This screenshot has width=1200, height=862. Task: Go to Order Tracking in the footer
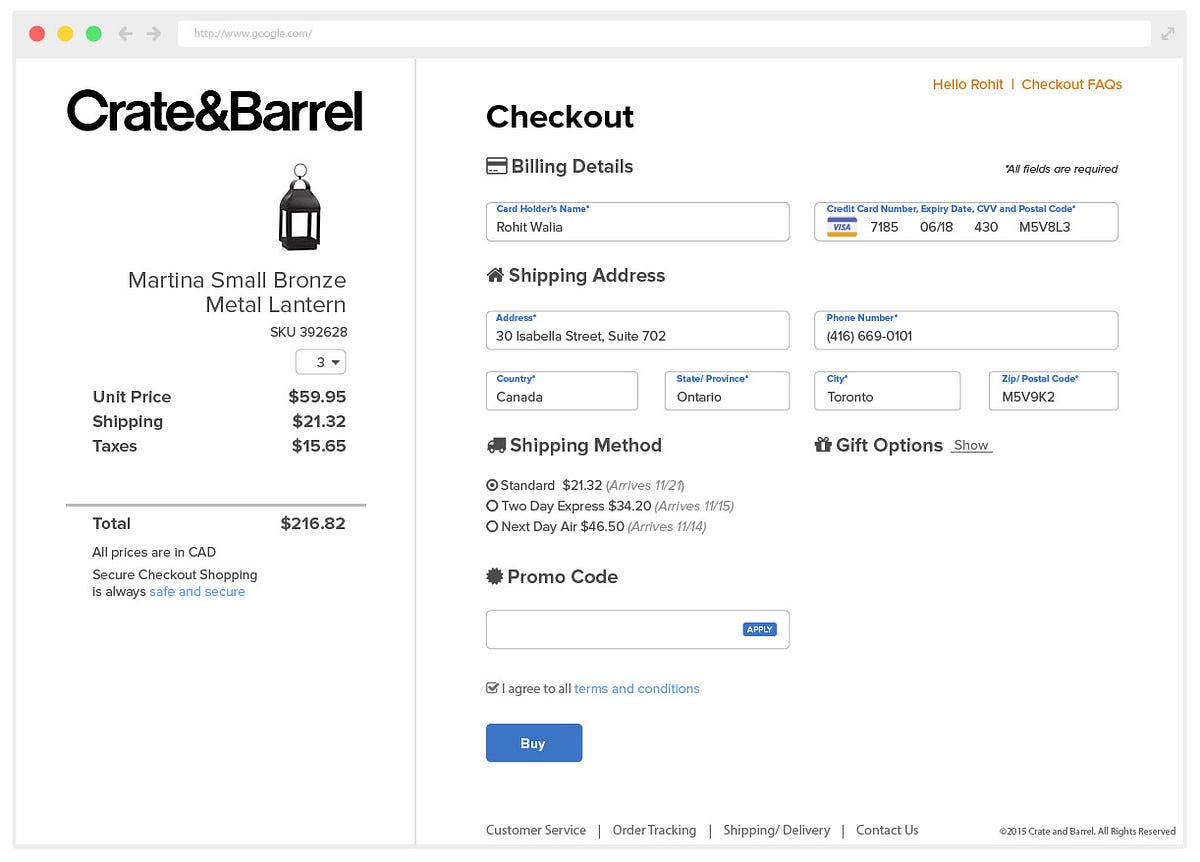654,830
